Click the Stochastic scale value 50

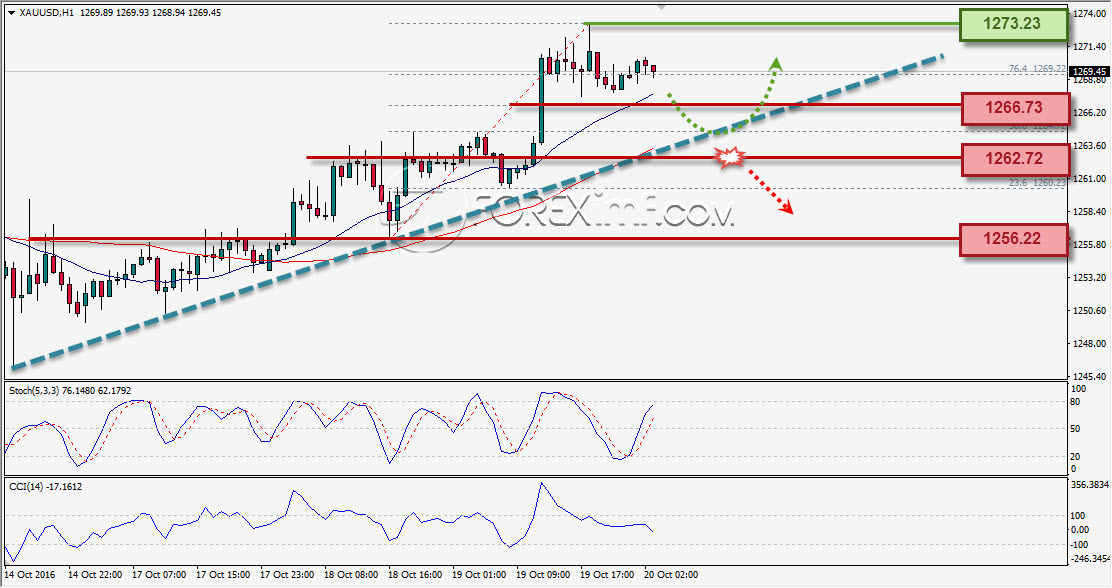1075,429
